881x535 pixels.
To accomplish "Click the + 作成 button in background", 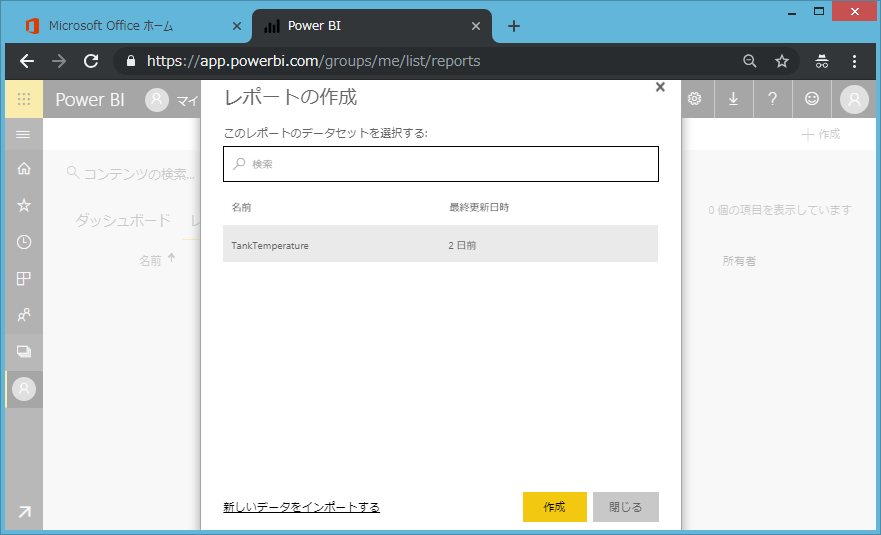I will (x=821, y=134).
